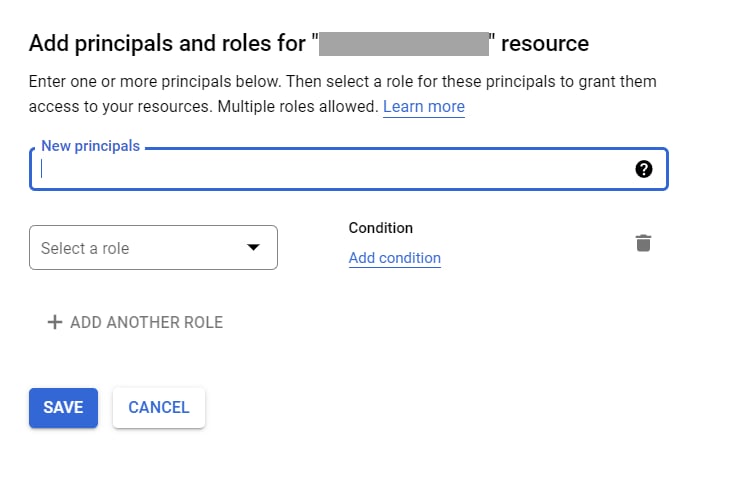Screen dimensions: 749x478
Task: Delete the role row with trash icon
Action: 643,243
